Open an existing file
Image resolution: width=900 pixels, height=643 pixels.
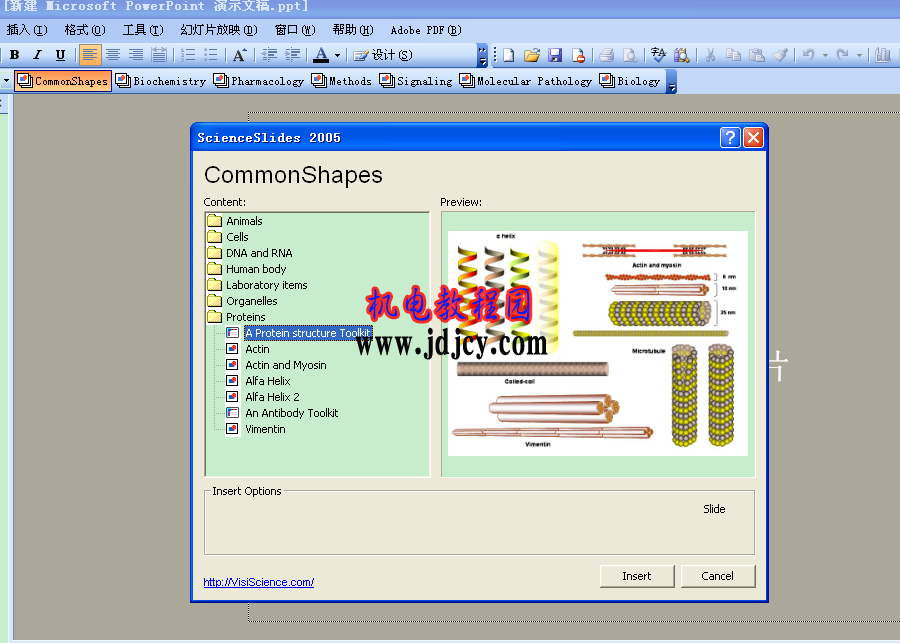tap(532, 55)
